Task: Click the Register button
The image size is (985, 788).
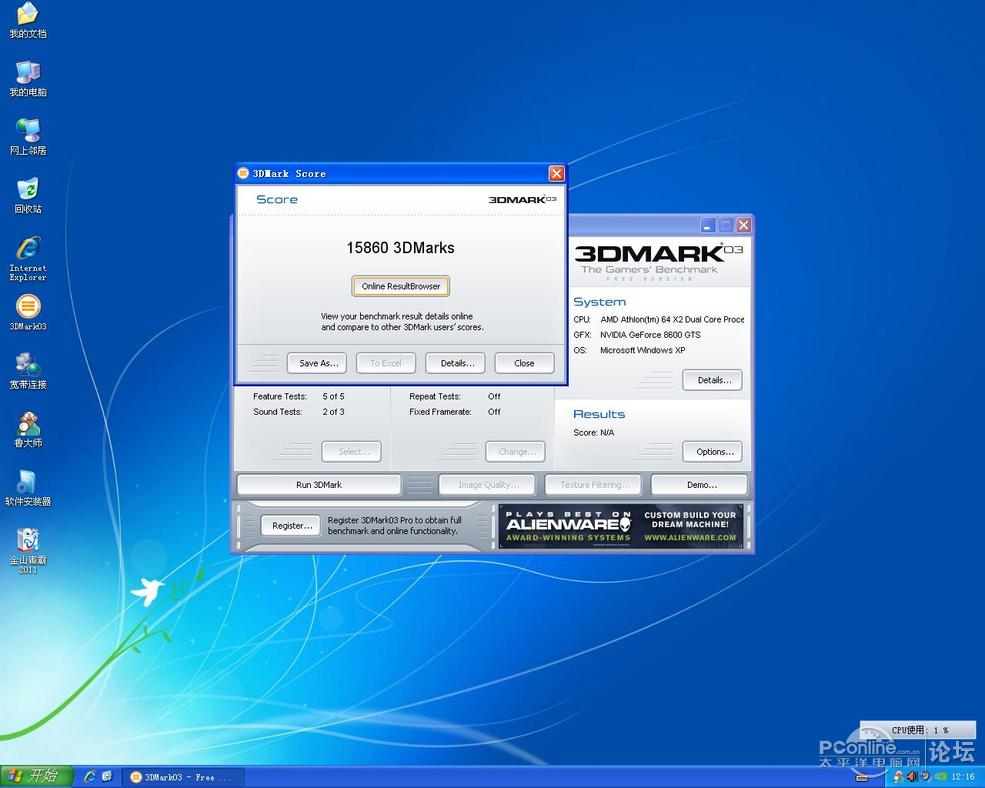Action: [x=291, y=526]
